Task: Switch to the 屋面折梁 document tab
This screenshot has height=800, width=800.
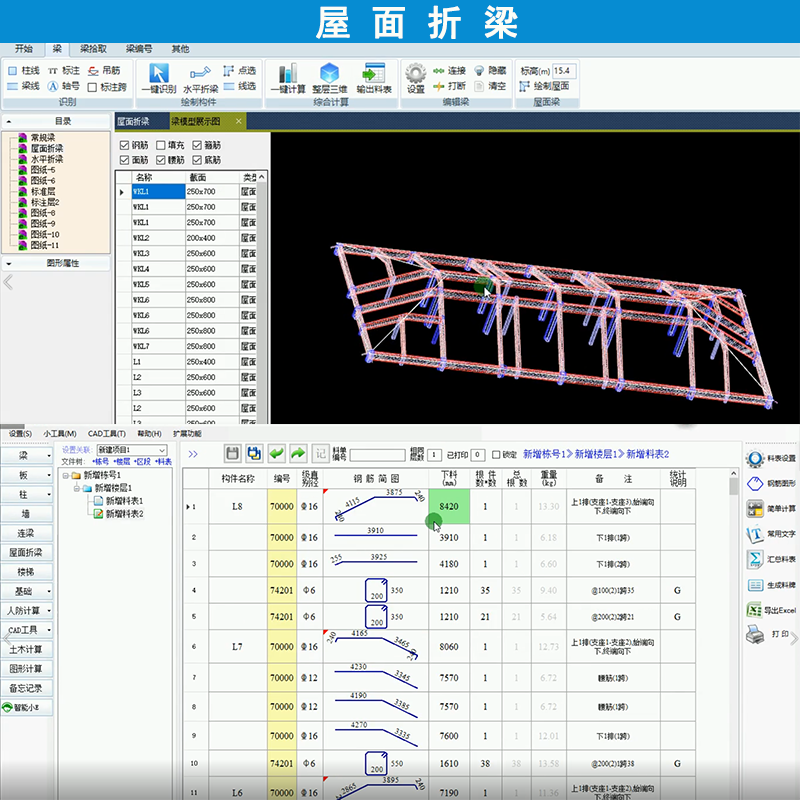Action: click(x=134, y=121)
